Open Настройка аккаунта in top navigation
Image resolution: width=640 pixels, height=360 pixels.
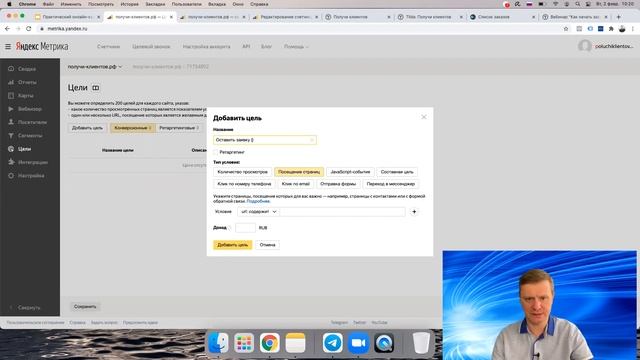(207, 47)
